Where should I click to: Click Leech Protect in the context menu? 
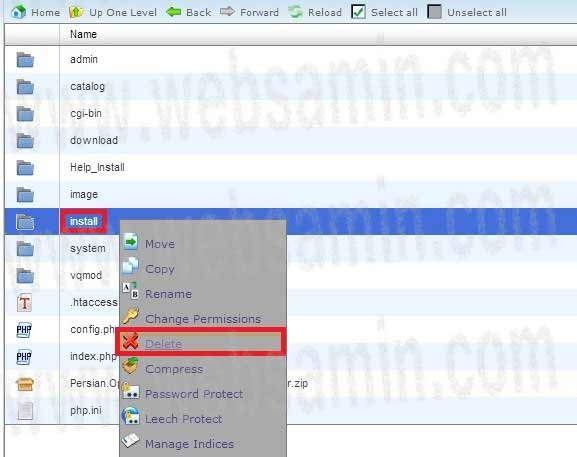183,419
